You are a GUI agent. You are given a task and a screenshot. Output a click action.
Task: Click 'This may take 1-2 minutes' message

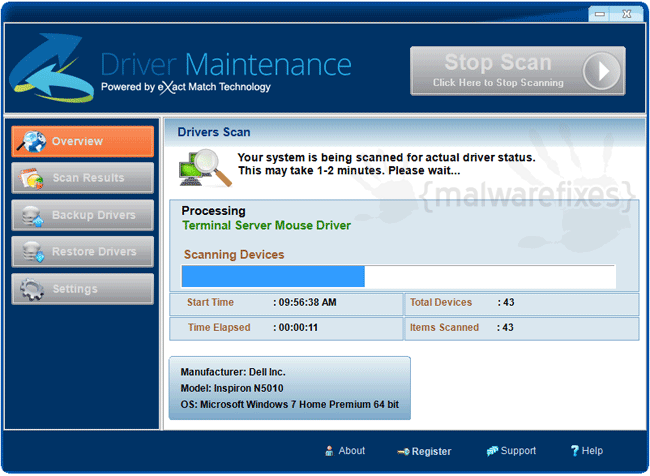pyautogui.click(x=349, y=171)
